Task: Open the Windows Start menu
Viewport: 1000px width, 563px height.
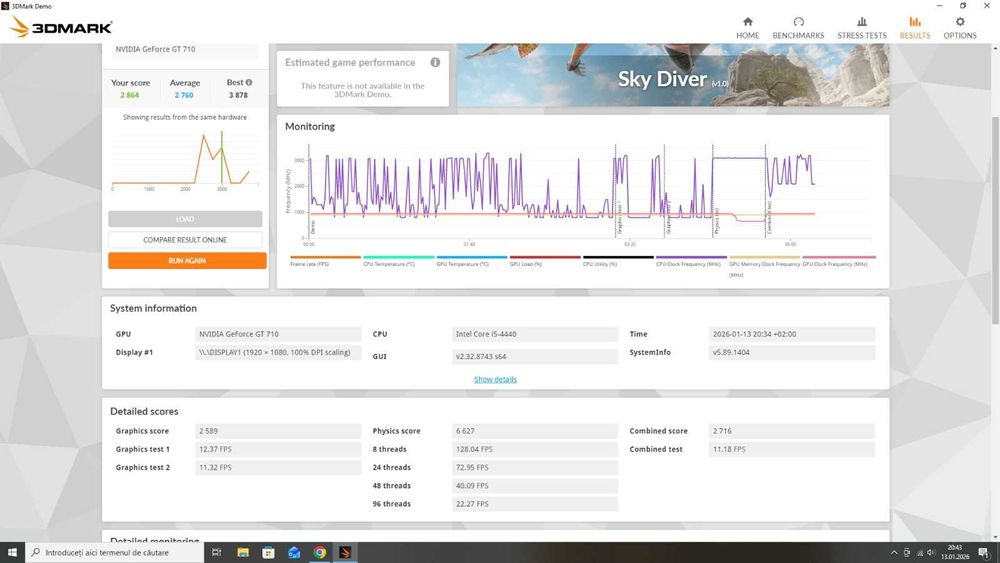Action: tap(12, 553)
